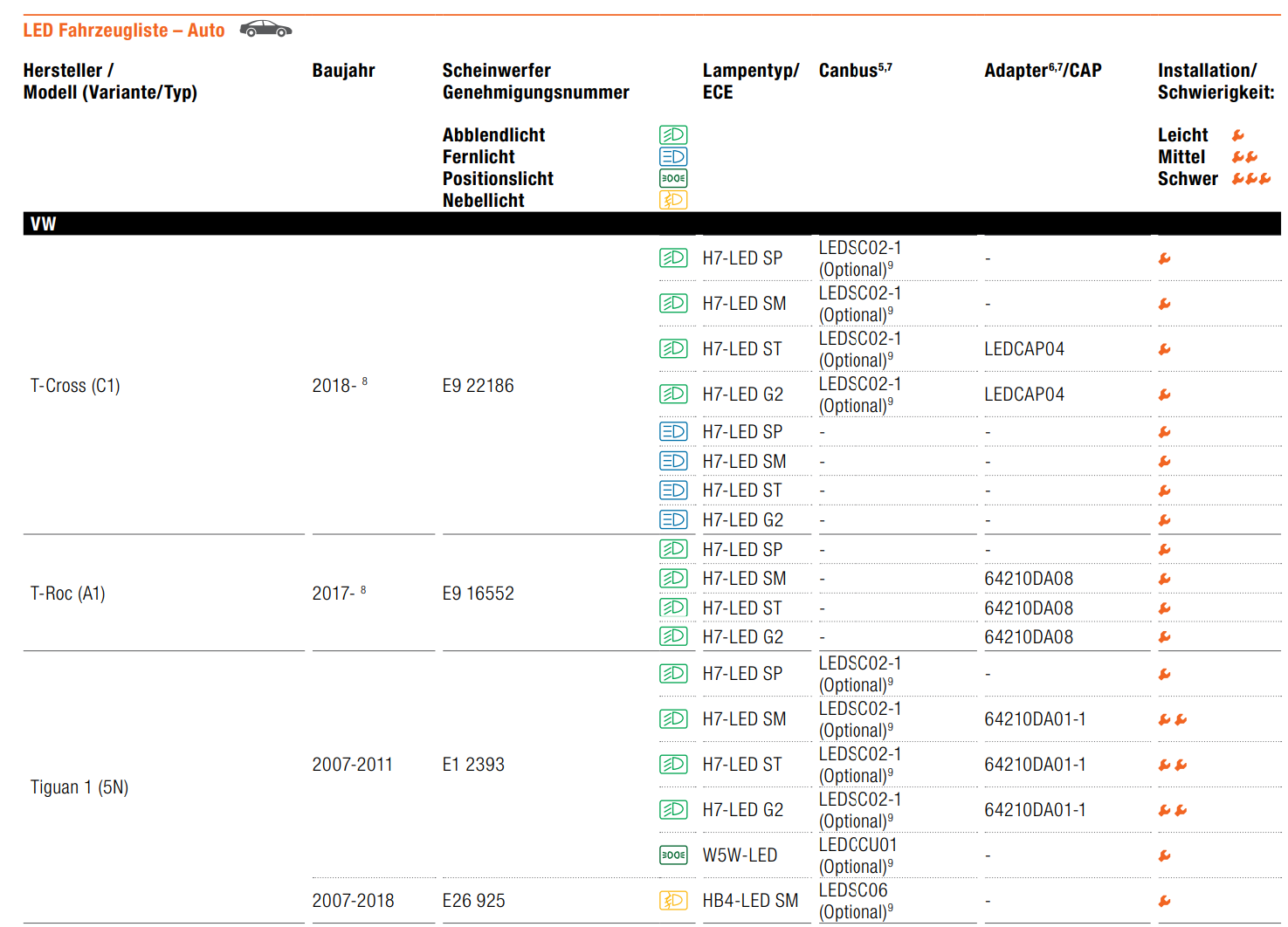Click the 'Positionslicht' legend label
The height and width of the screenshot is (927, 1288).
498,179
